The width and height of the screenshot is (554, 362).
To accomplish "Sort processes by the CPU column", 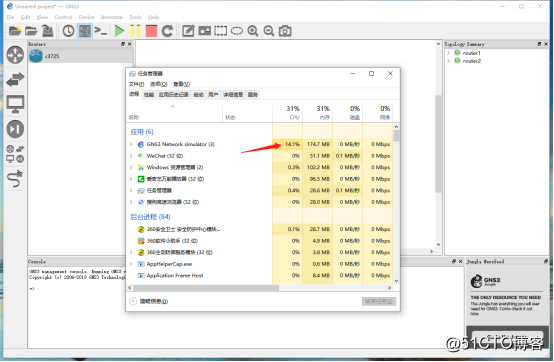I will point(287,112).
